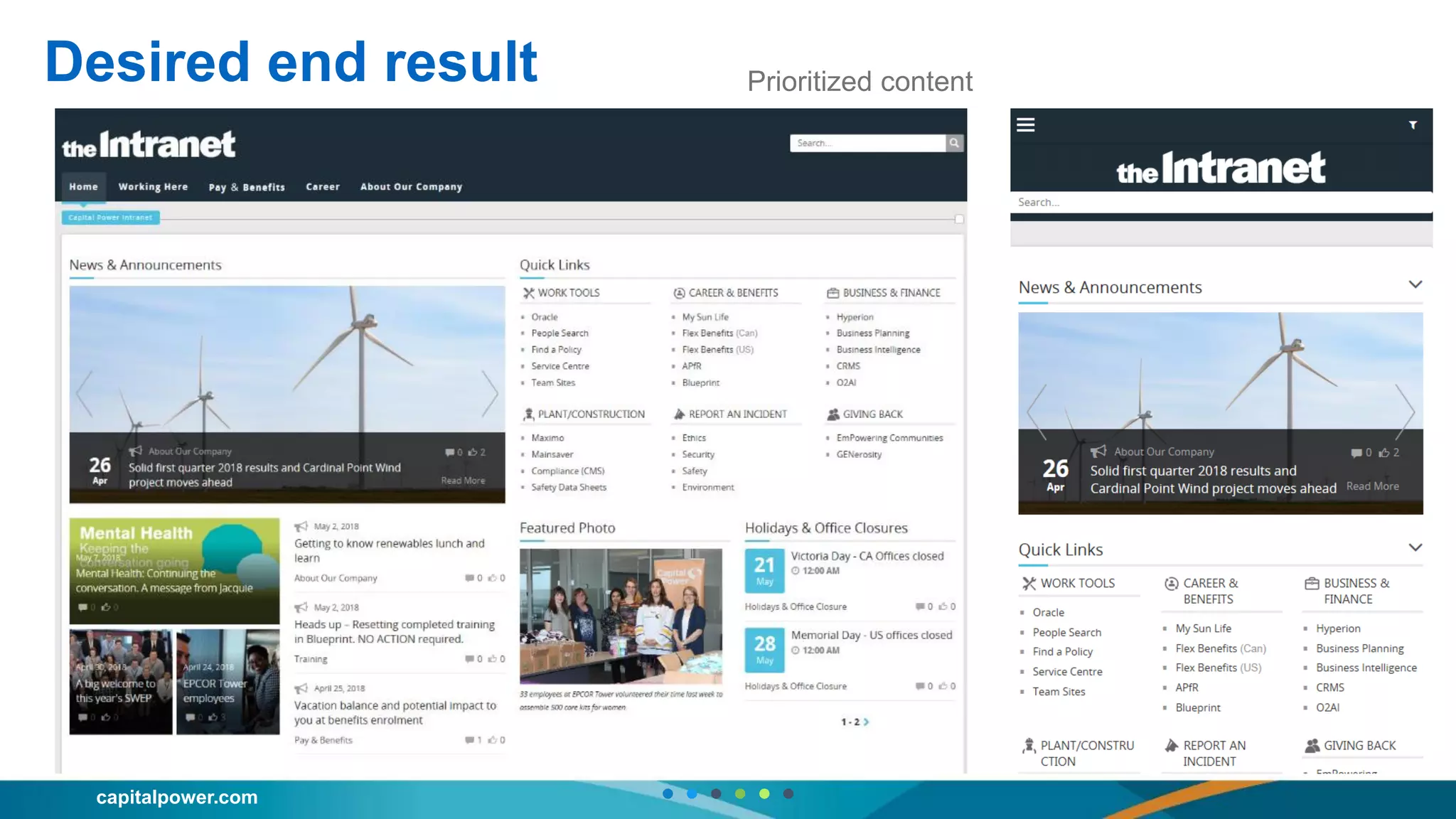Viewport: 1456px width, 819px height.
Task: Click the megaphone icon beside Getting to know renewables
Action: click(301, 527)
